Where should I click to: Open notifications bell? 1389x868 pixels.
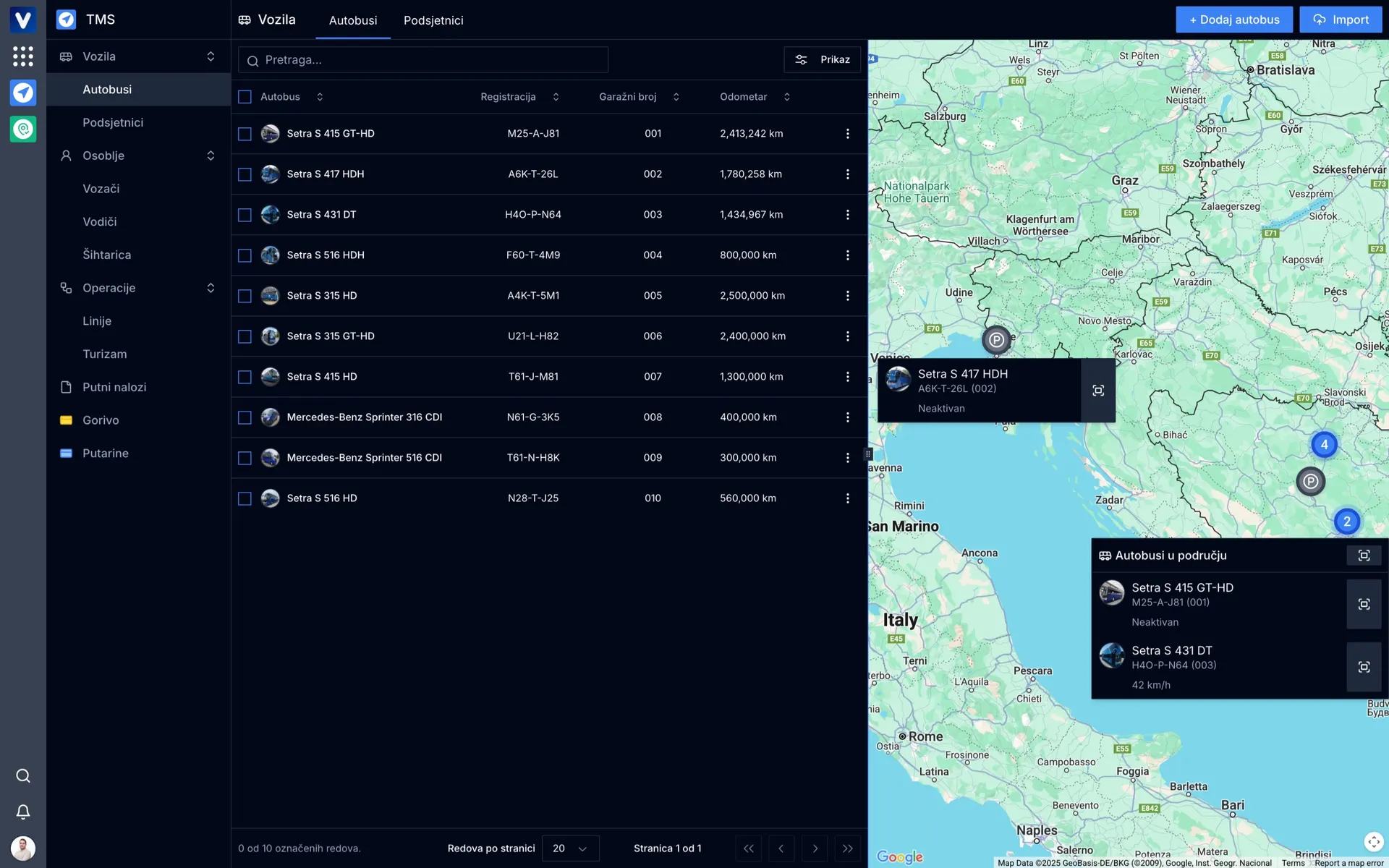pos(23,812)
